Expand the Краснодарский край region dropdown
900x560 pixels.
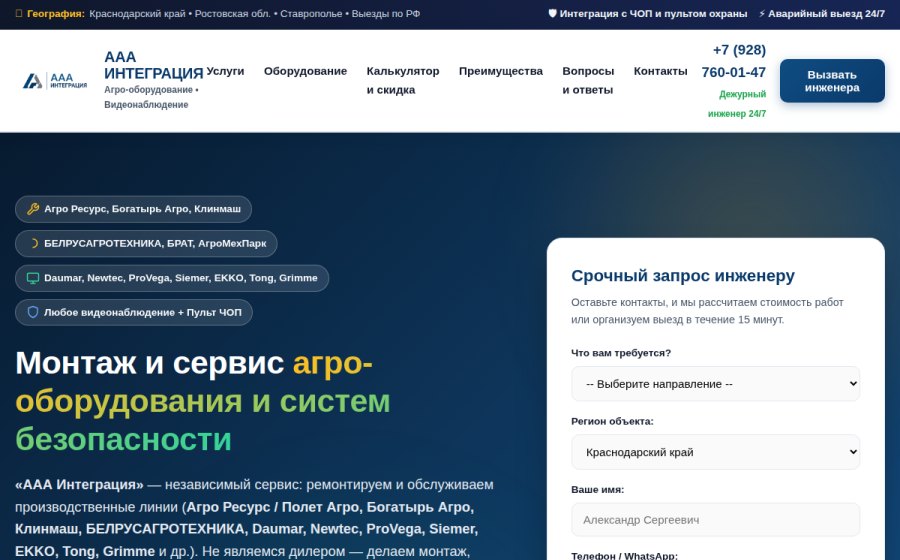point(715,452)
